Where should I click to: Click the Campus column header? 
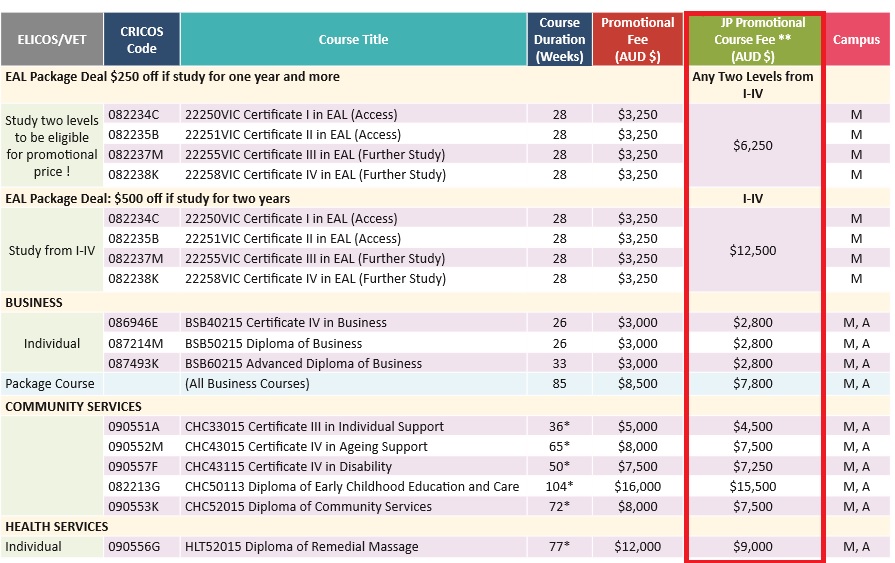click(x=856, y=39)
